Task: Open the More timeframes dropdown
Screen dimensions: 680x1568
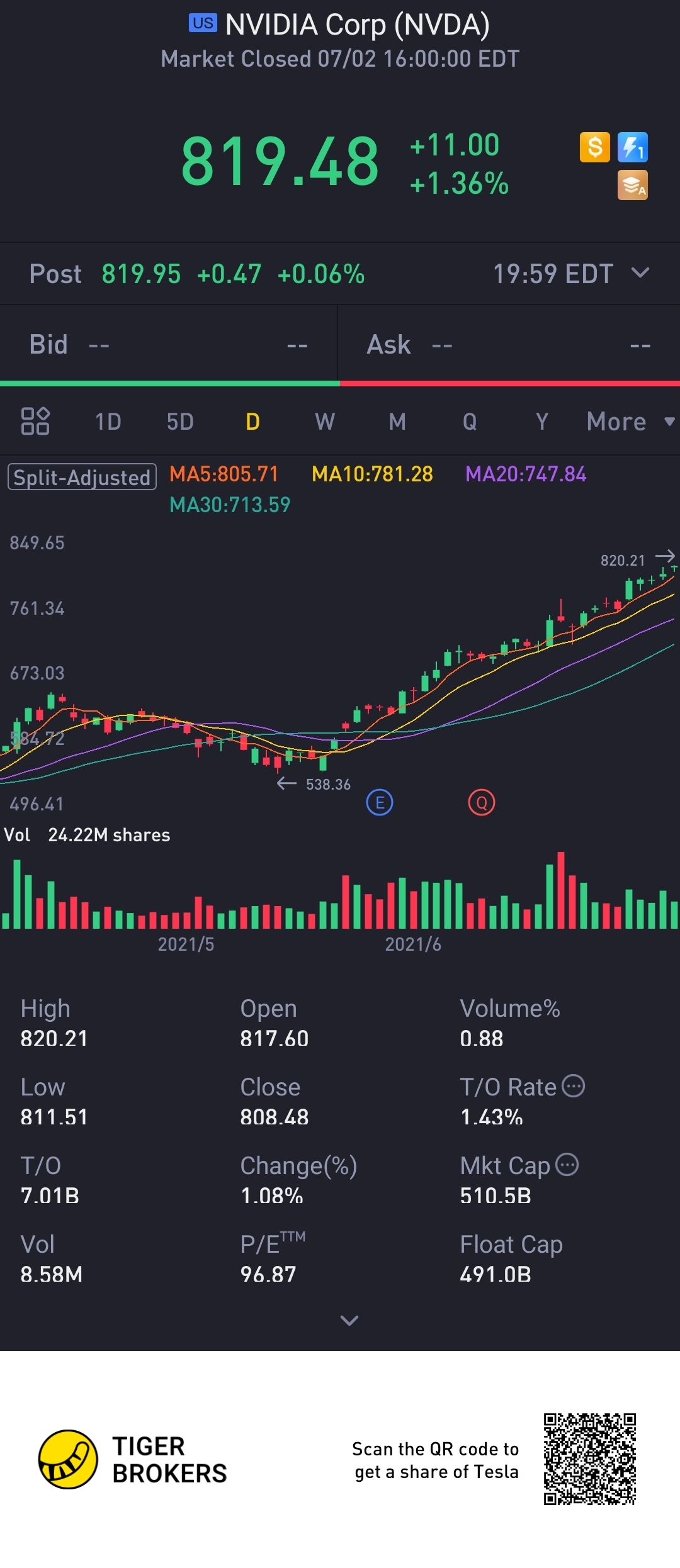Action: point(631,422)
